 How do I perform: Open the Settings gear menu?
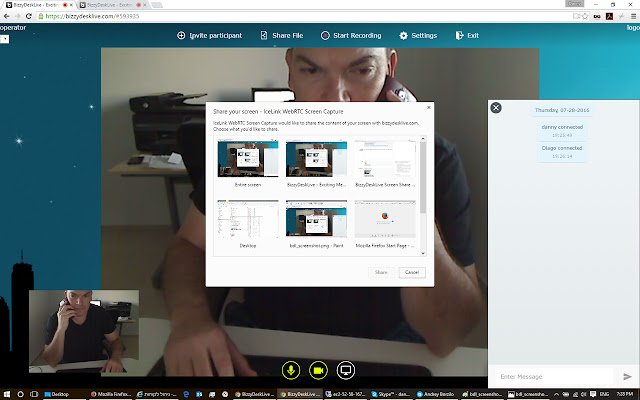[418, 36]
